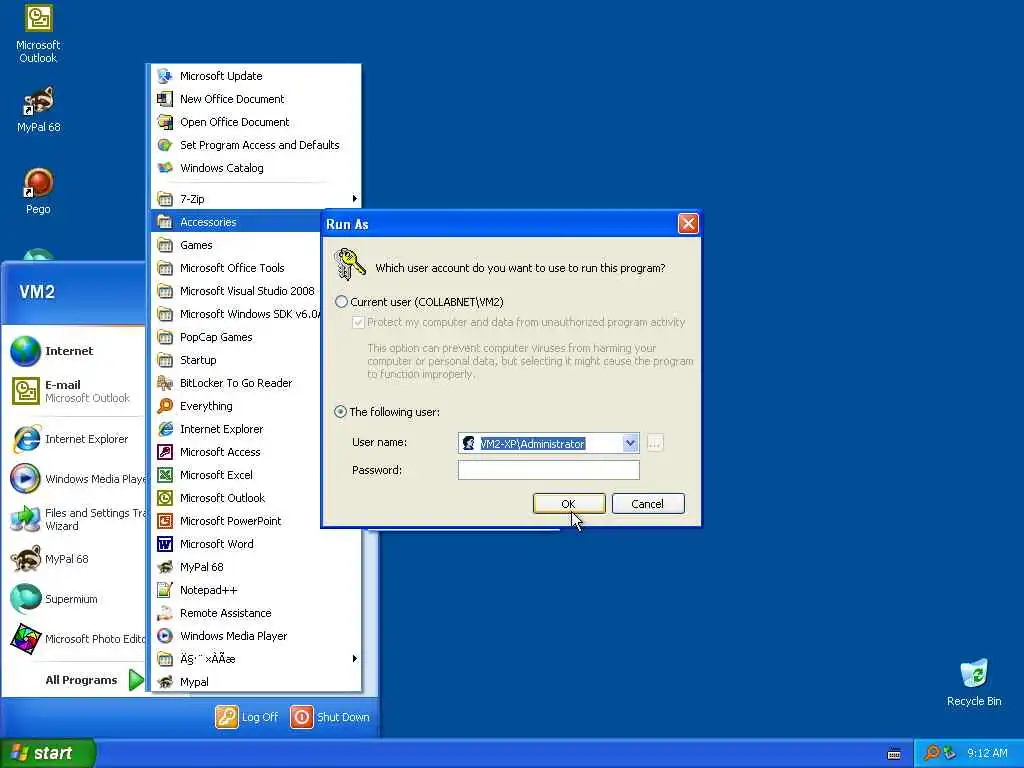
Task: Click Cancel in Run As dialog
Action: click(x=648, y=504)
